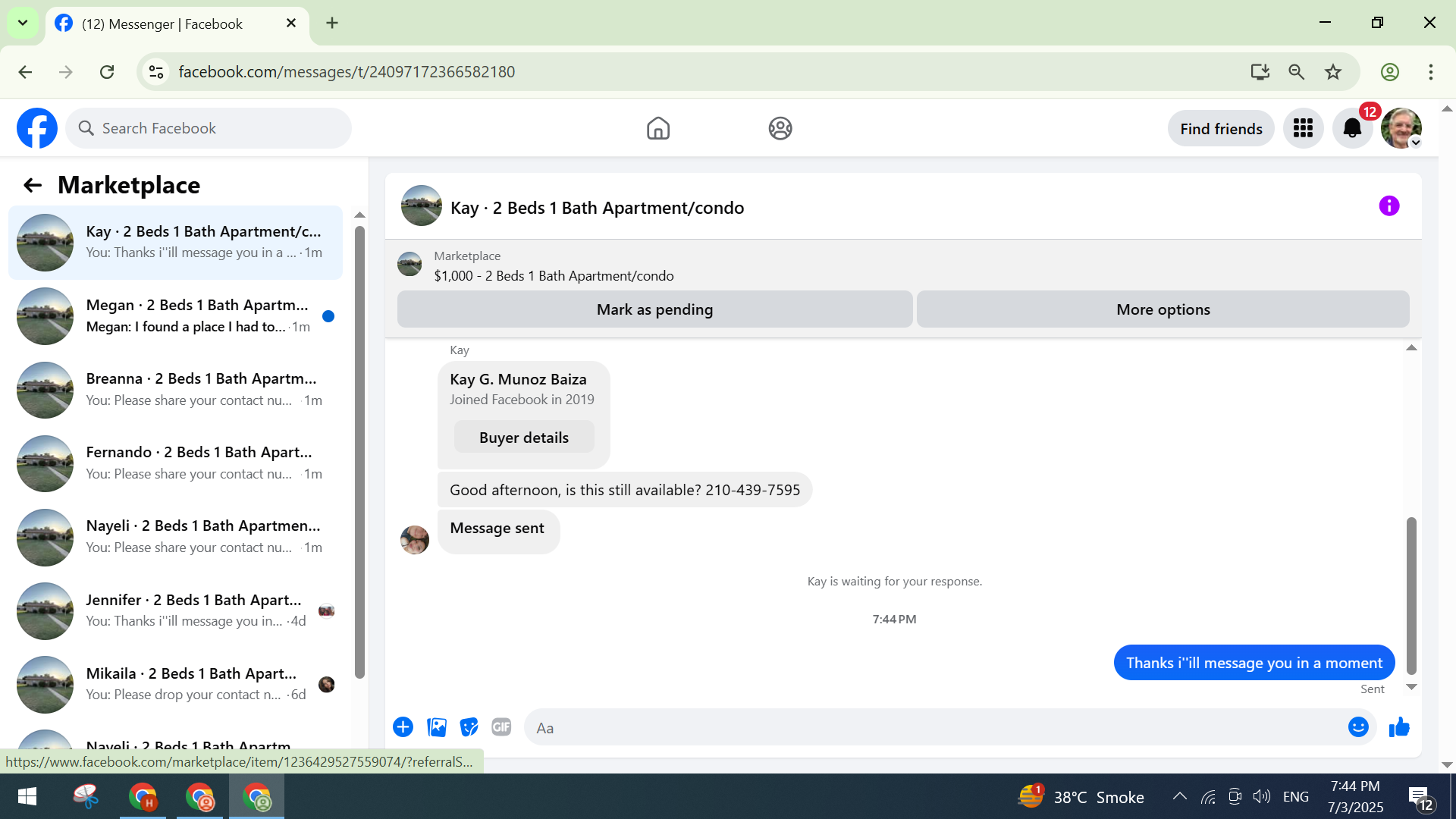Screen dimensions: 1456x819
Task: Go to Facebook Home icon
Action: [657, 128]
